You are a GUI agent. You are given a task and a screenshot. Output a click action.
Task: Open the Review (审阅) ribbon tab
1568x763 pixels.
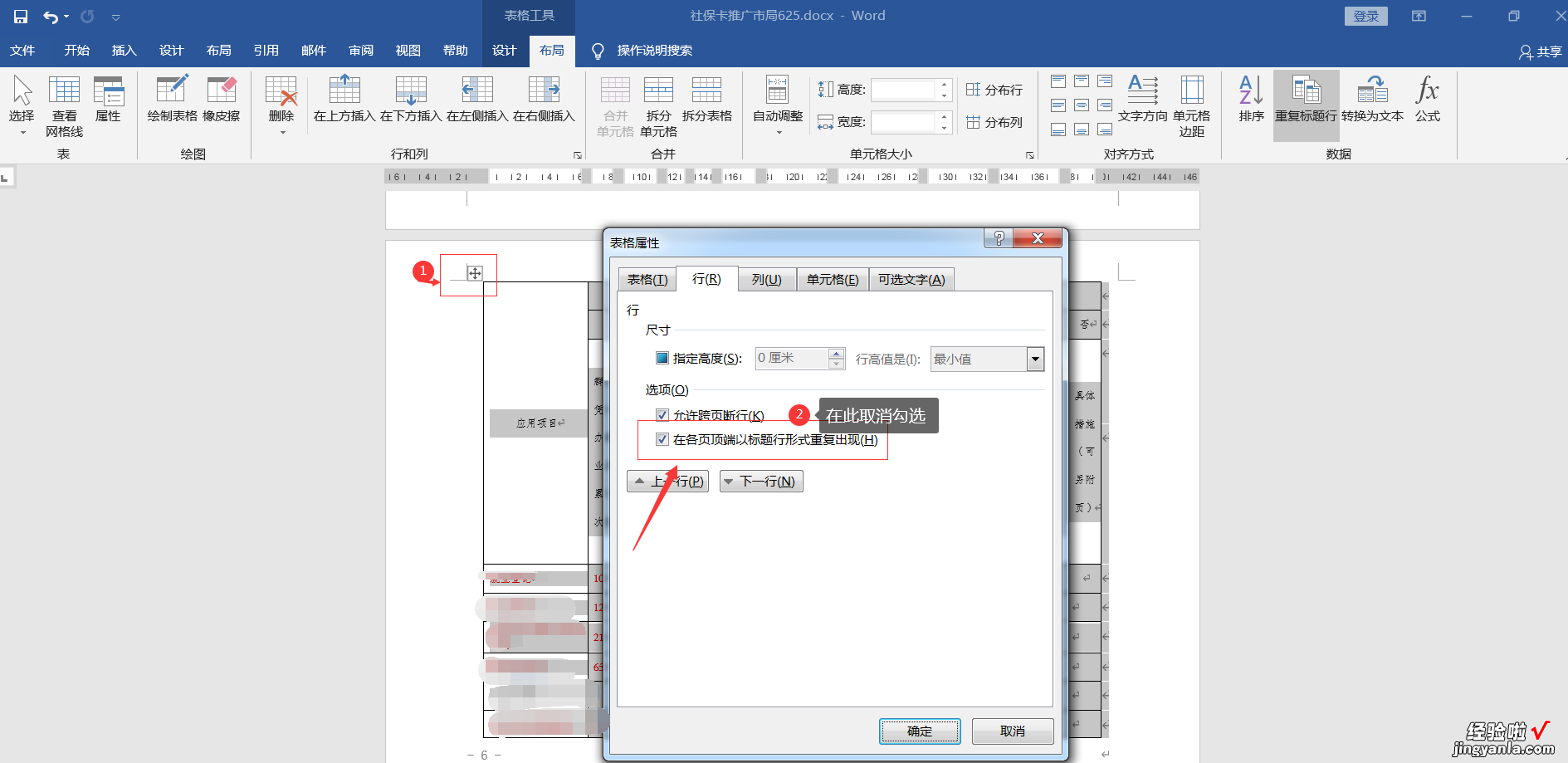[x=360, y=51]
